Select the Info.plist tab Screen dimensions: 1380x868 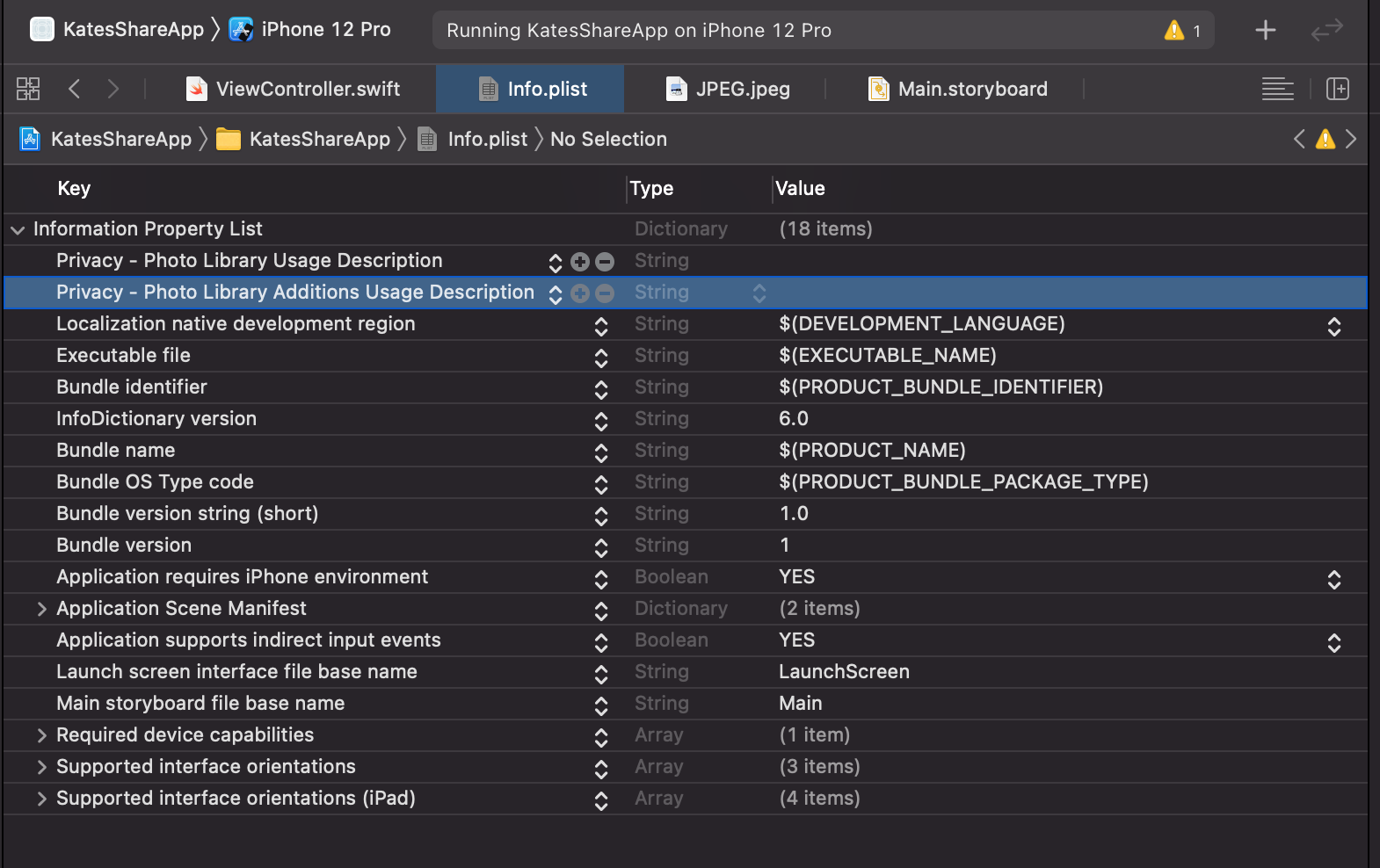(x=530, y=89)
